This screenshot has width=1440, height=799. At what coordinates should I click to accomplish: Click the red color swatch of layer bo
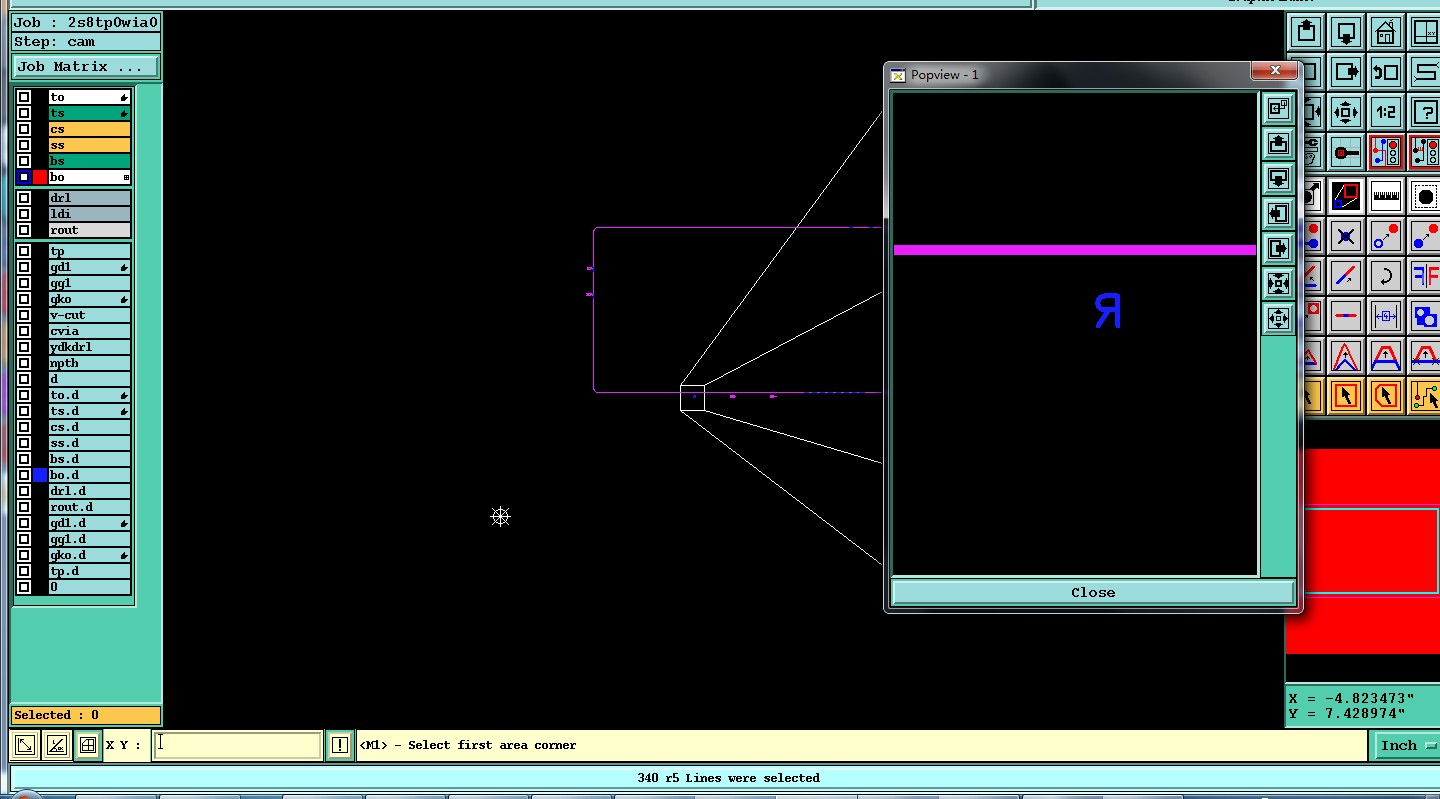pos(40,177)
